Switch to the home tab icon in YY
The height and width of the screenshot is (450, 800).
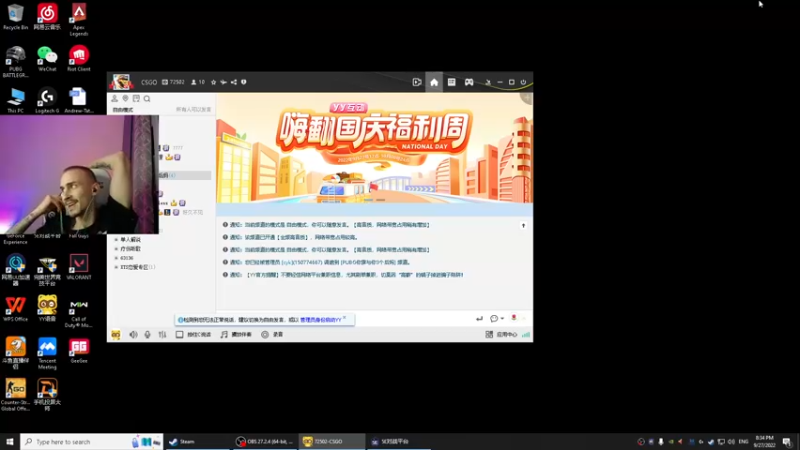(434, 82)
